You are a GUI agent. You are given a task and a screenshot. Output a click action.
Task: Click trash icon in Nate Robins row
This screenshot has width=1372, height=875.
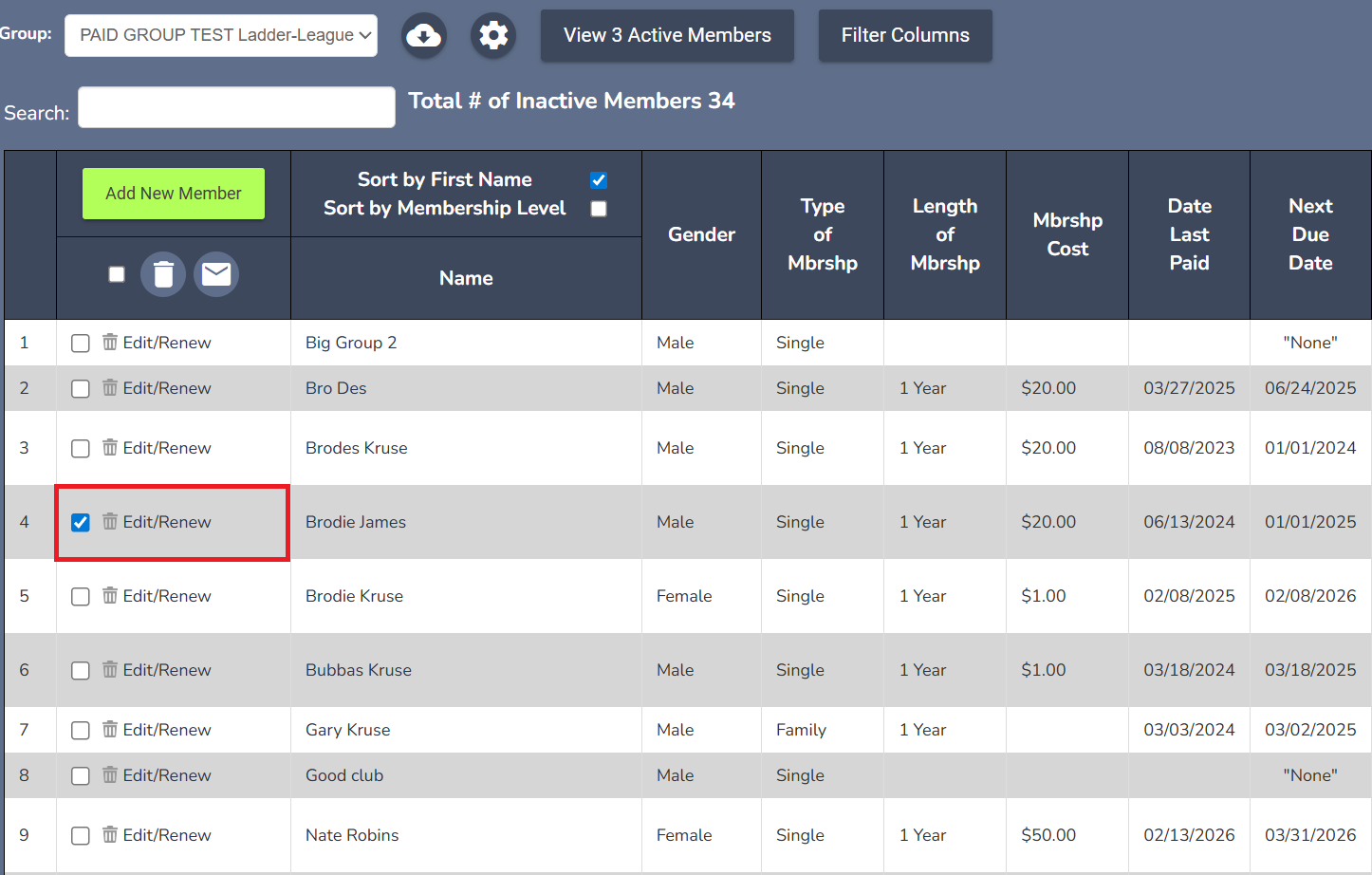(110, 834)
